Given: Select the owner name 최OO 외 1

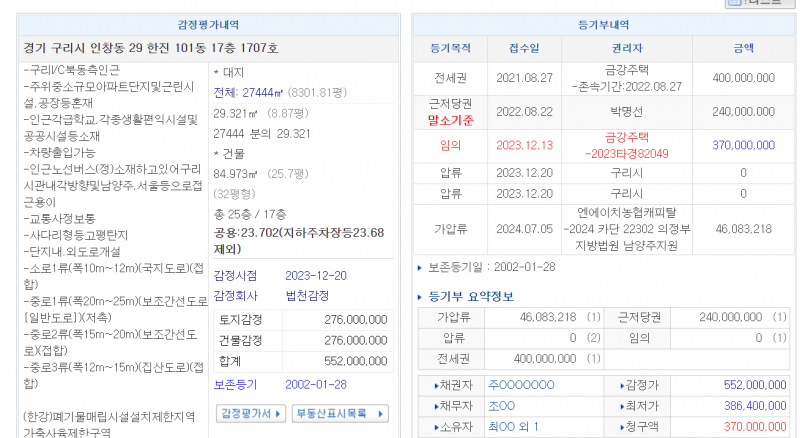Looking at the screenshot, I should point(513,427).
